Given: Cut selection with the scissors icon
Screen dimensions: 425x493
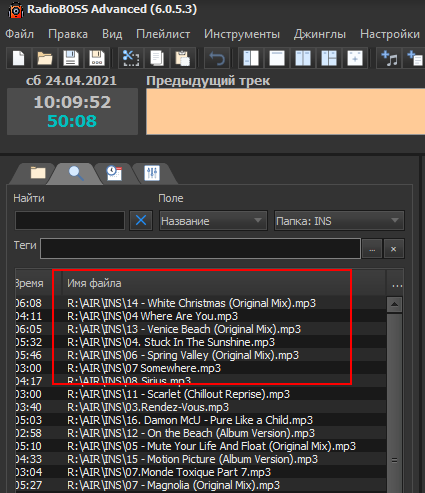Looking at the screenshot, I should [x=131, y=58].
